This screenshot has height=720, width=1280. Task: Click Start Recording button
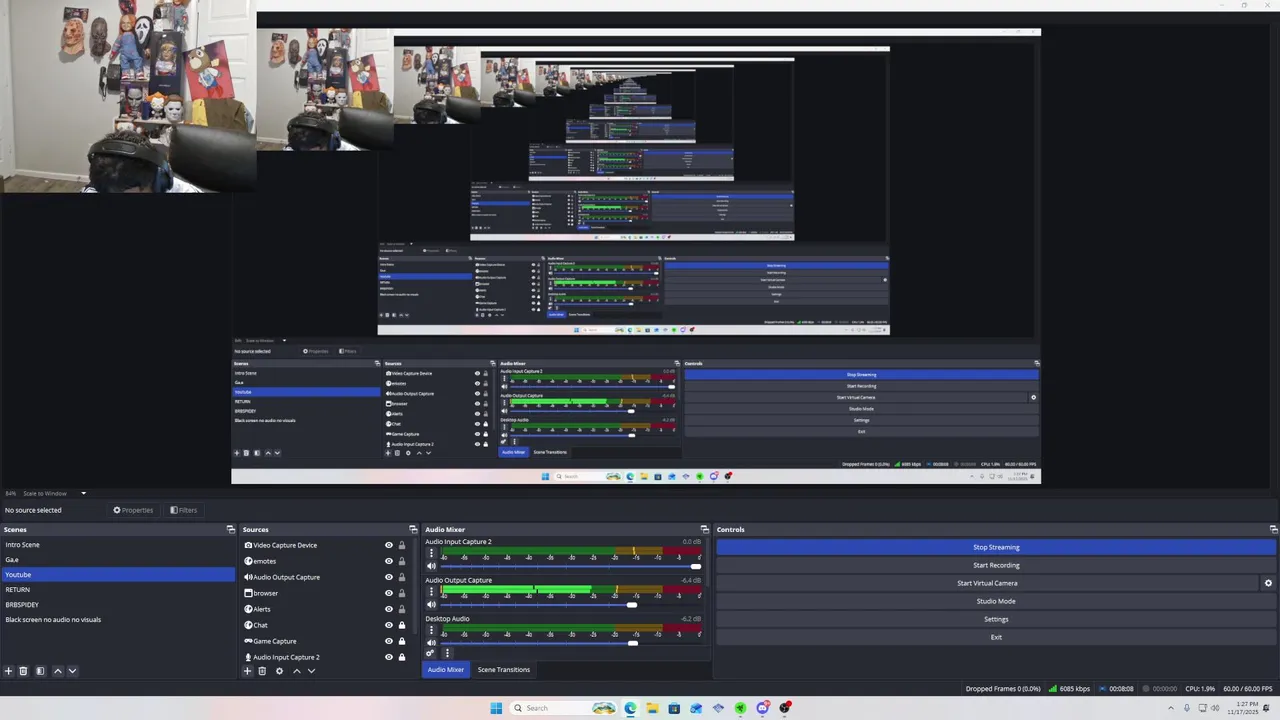(996, 565)
